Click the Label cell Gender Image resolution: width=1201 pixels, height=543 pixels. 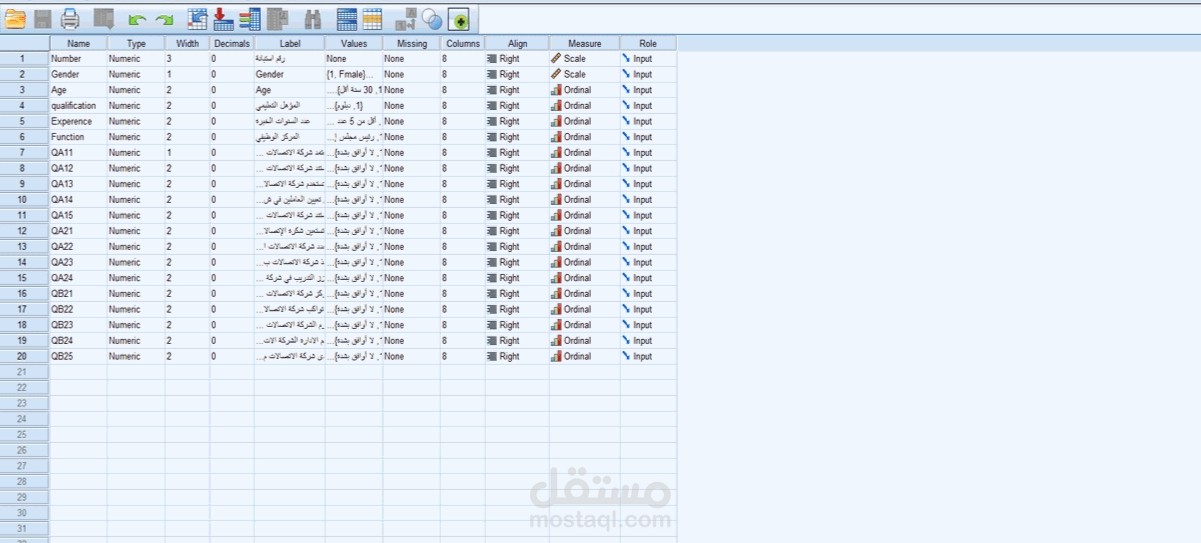click(290, 74)
